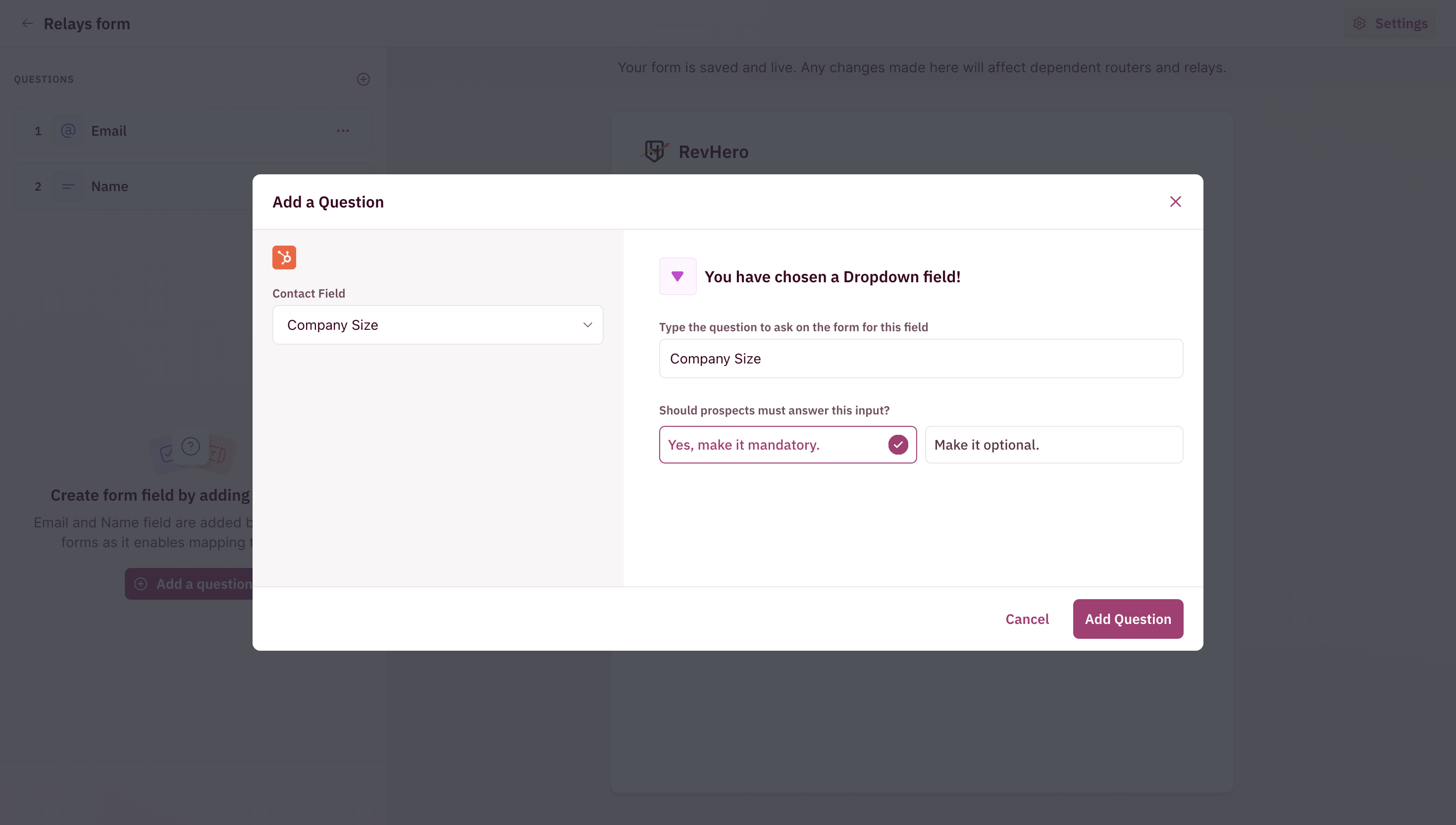Cancel adding the question

[1027, 619]
